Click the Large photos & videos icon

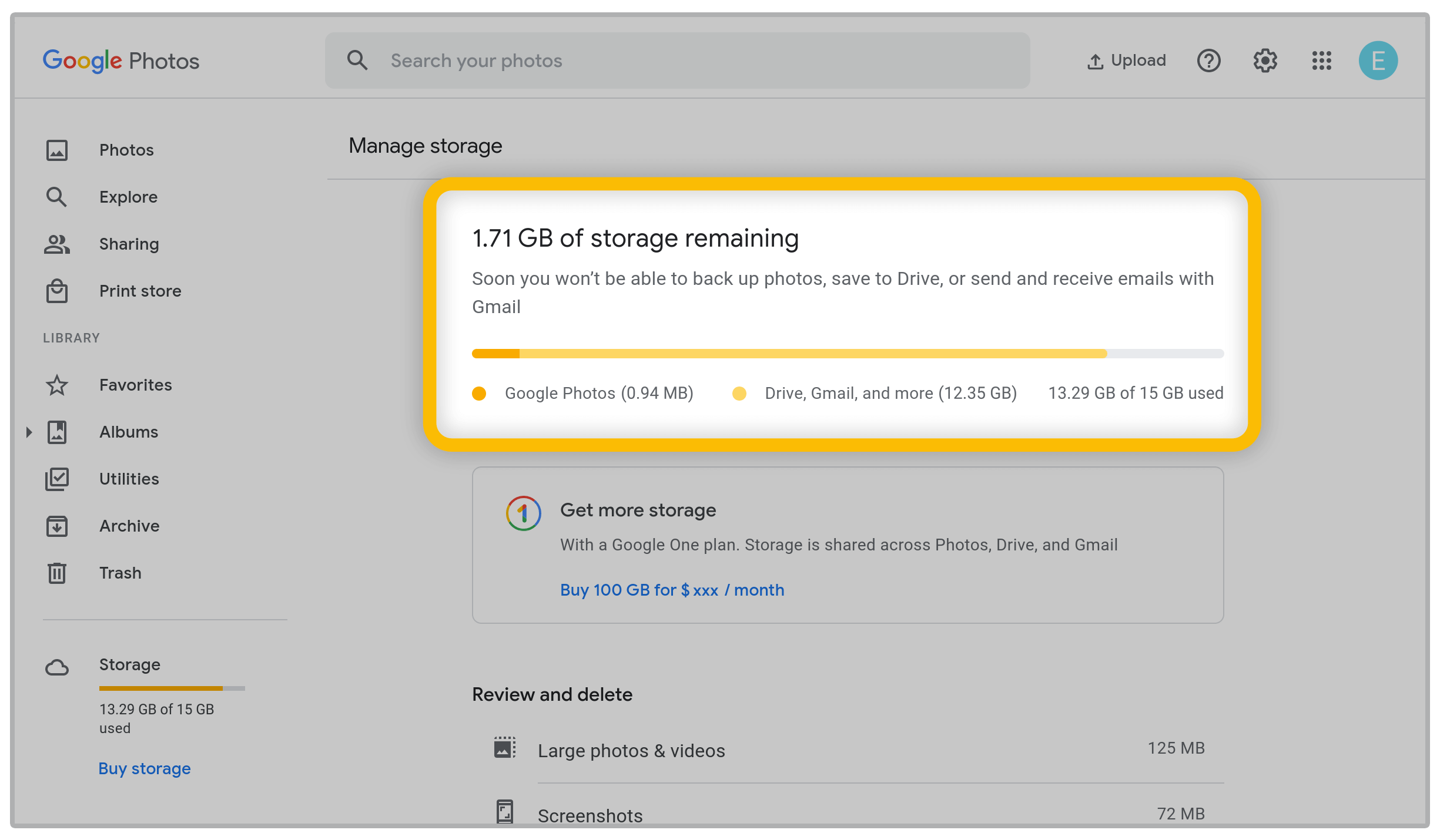[505, 748]
